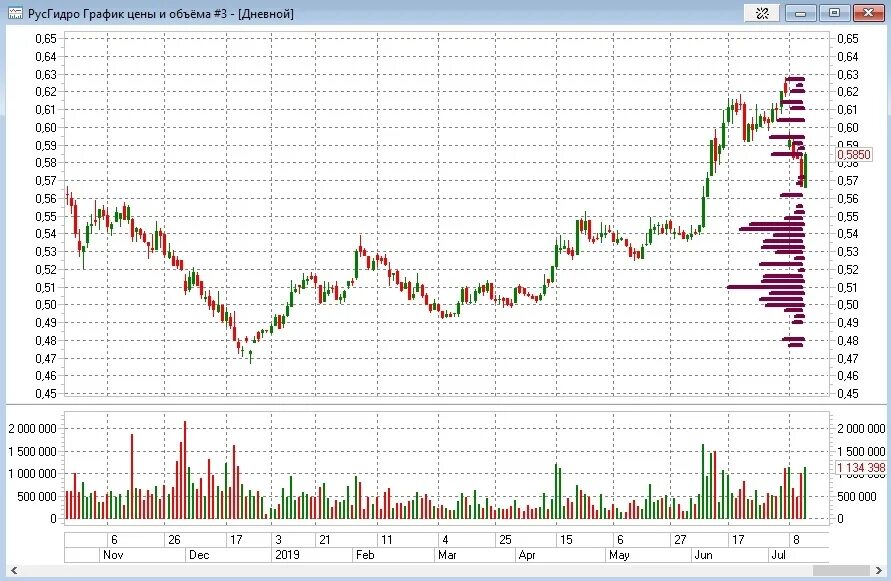Click the chart window icon in title bar

pos(15,13)
